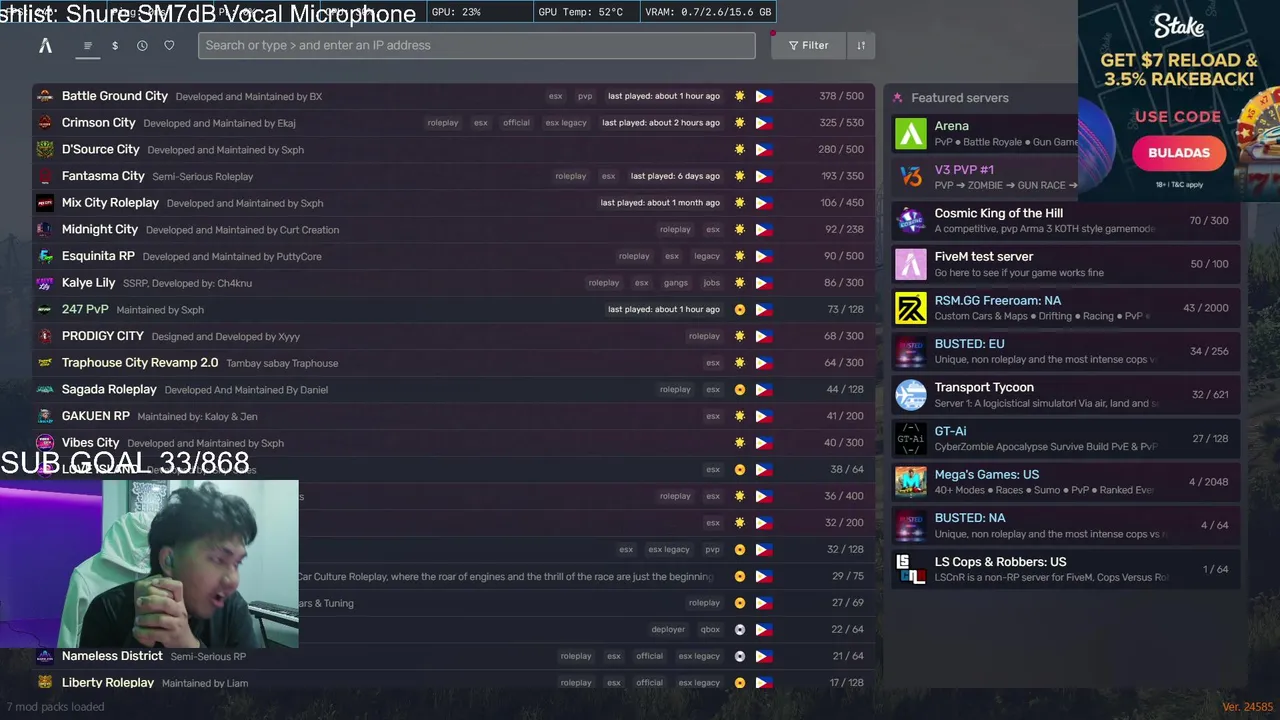Click 'last played: 6 days ago' on Fantasma City

(x=675, y=176)
